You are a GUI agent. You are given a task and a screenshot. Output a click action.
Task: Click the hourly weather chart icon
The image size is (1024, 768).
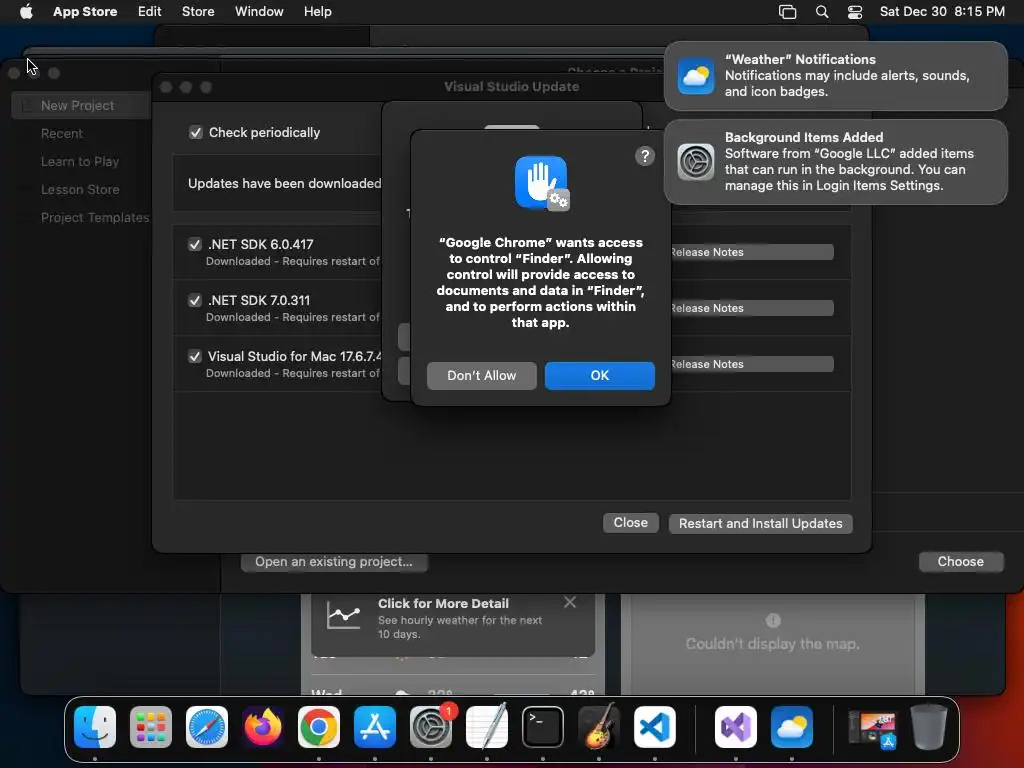point(344,615)
